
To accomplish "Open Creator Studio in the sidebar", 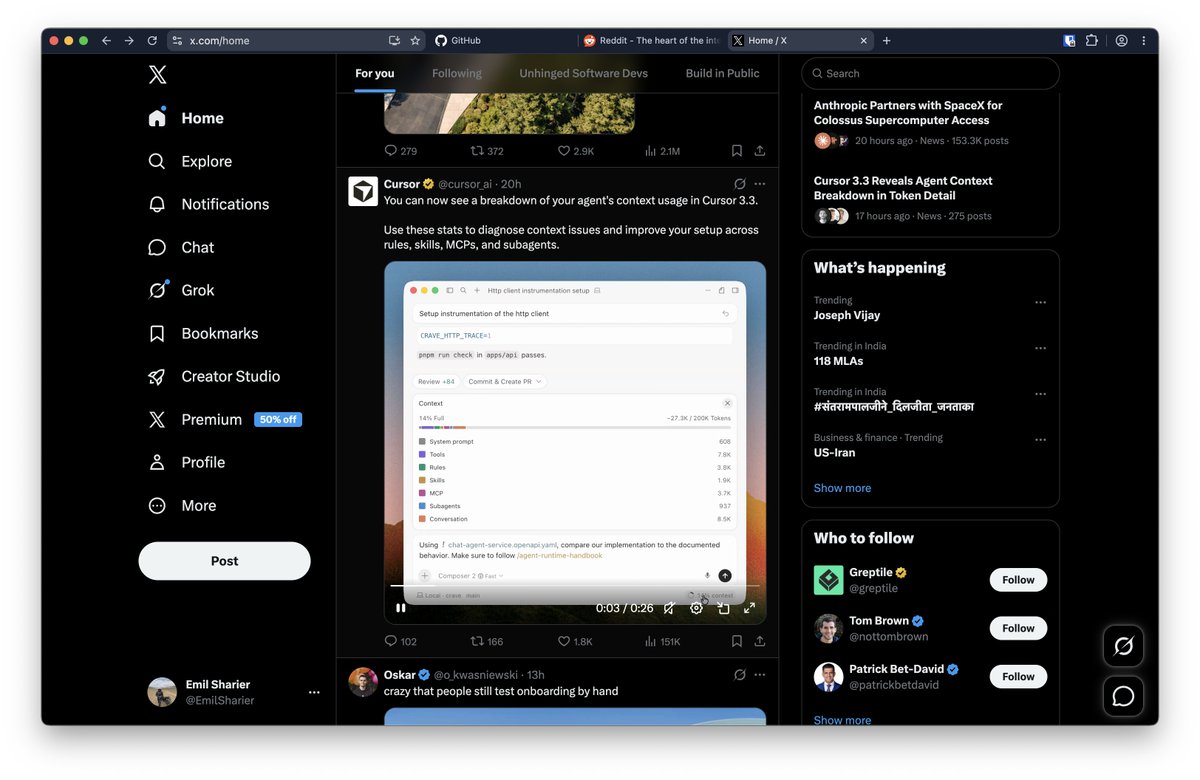I will 214,376.
